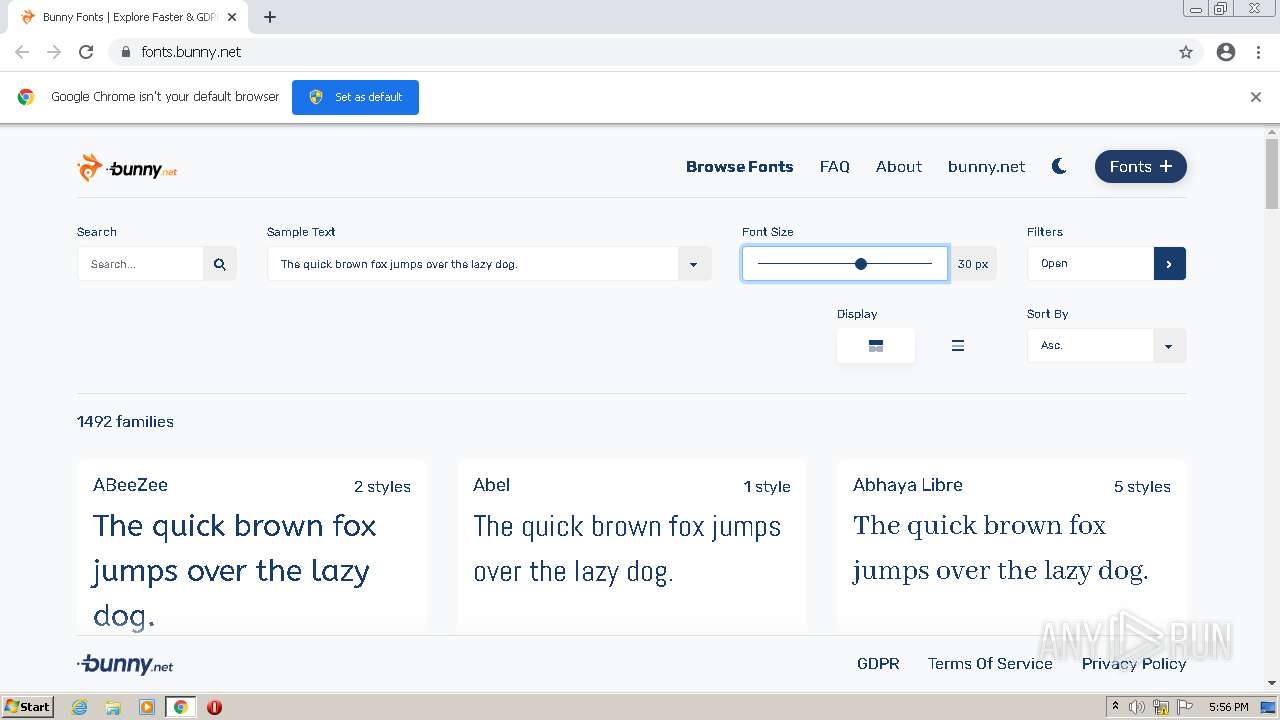The height and width of the screenshot is (720, 1280).
Task: Click the page's vertical scrollbar thumb
Action: [1272, 174]
